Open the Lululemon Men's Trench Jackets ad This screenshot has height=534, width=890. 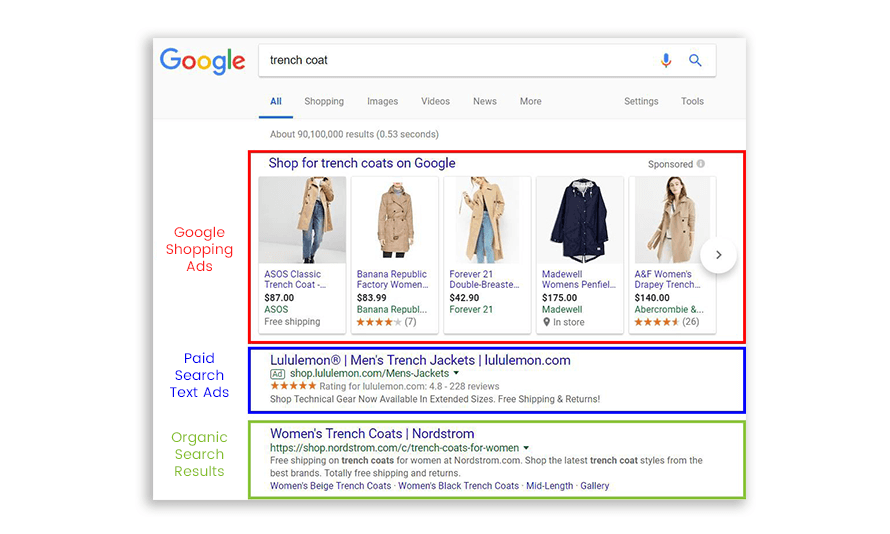tap(420, 360)
